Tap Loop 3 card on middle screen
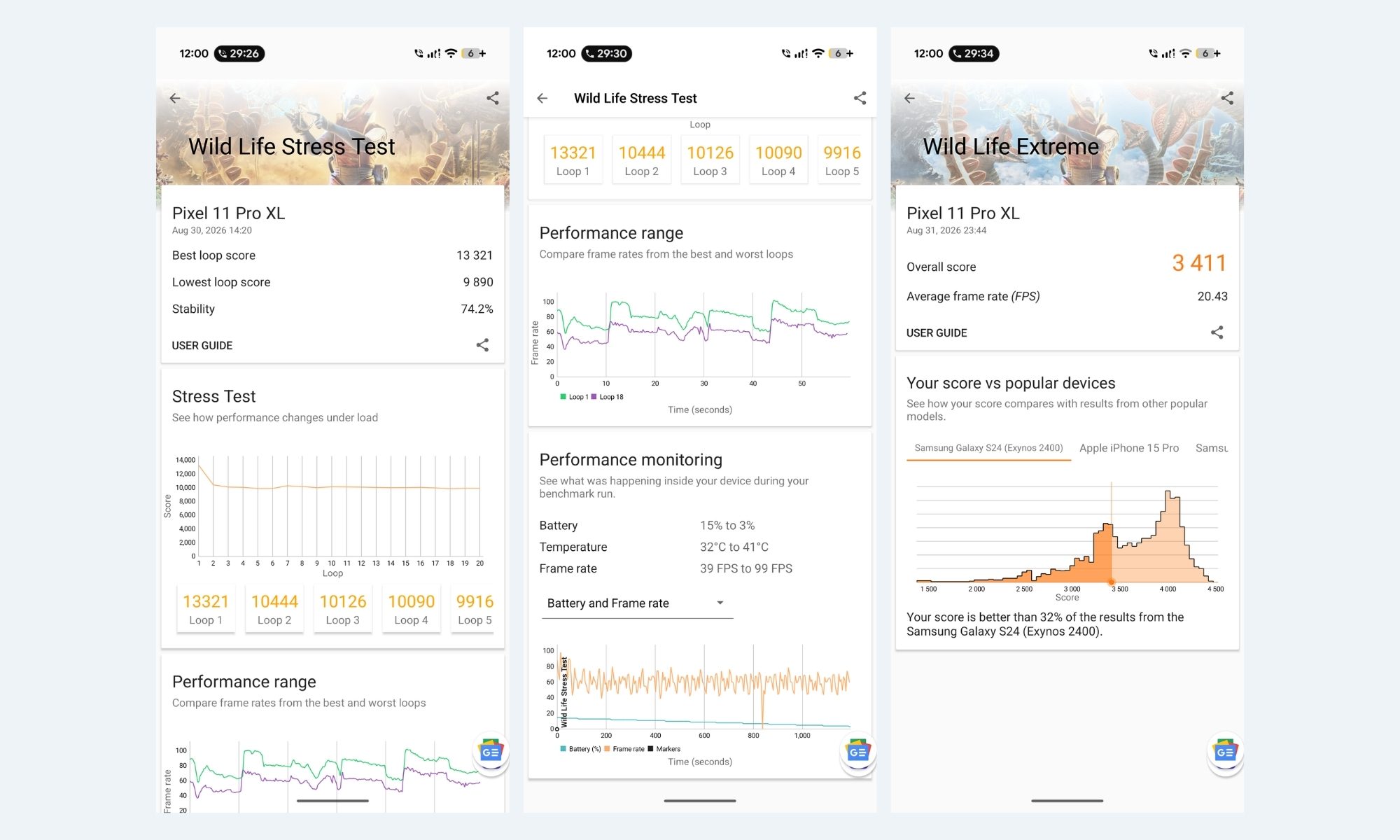Viewport: 1400px width, 840px height. 710,160
